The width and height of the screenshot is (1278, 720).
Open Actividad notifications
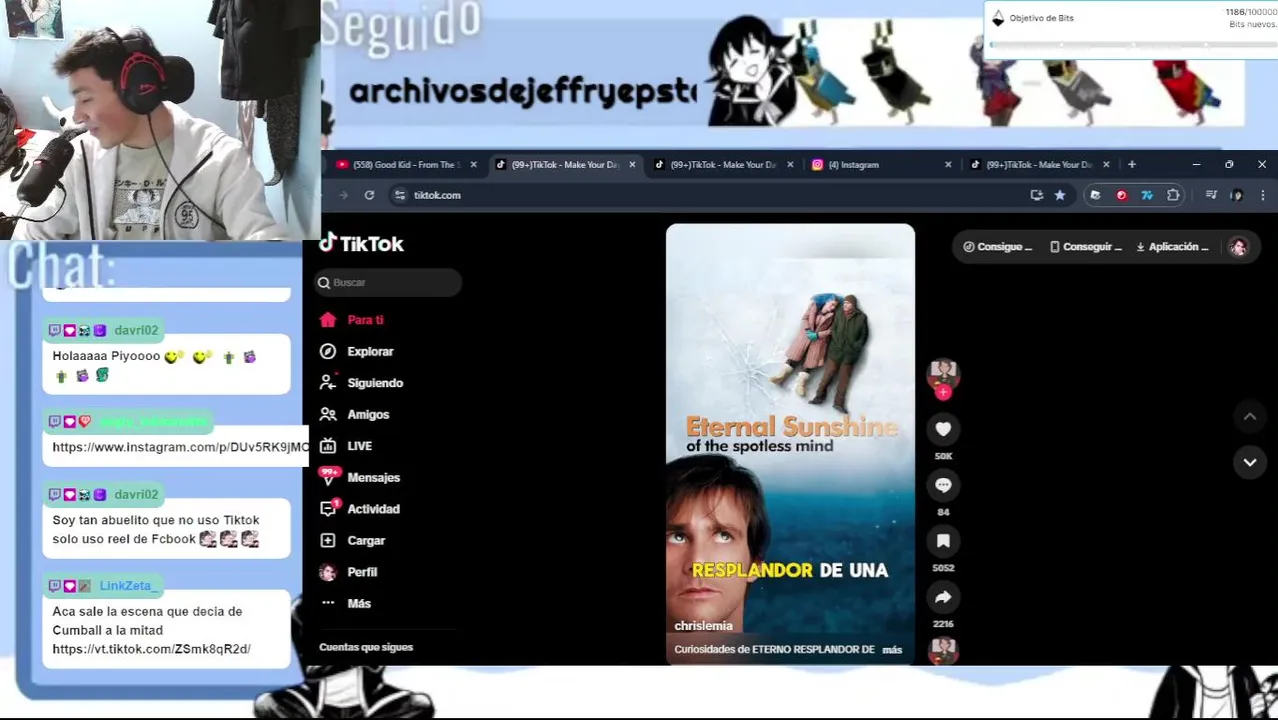[x=359, y=509]
